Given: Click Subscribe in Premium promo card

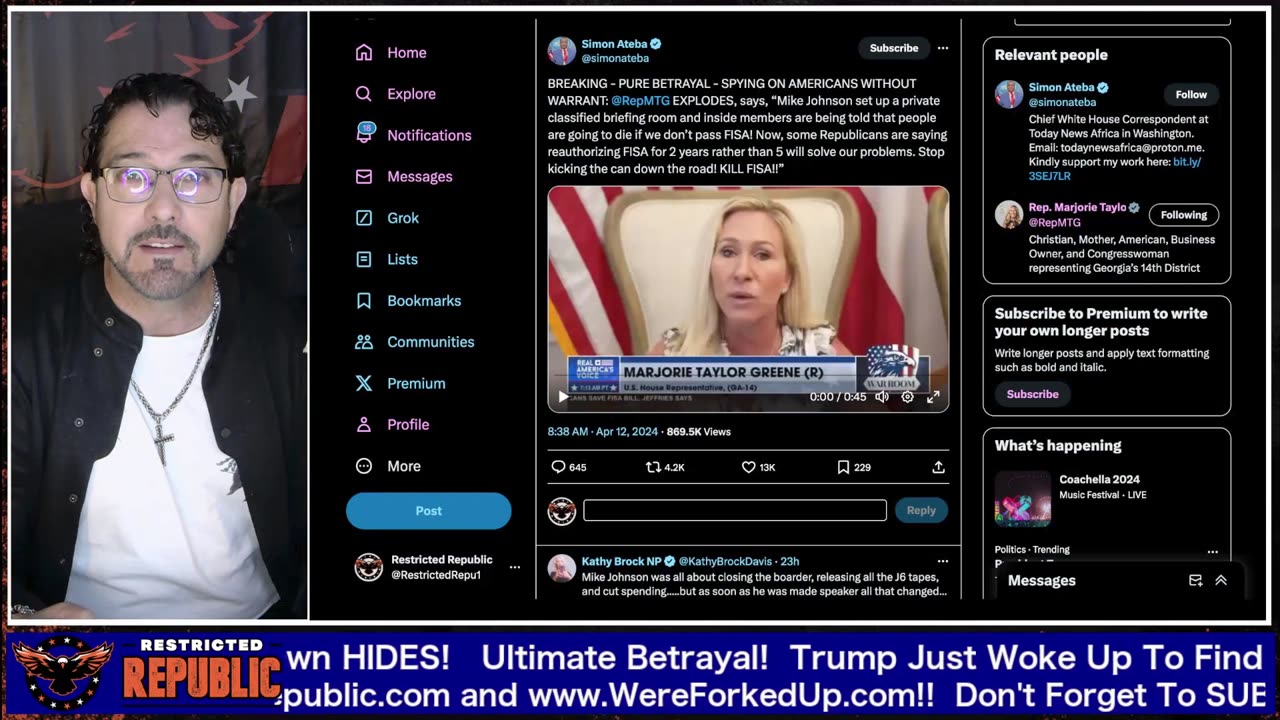Looking at the screenshot, I should click(x=1032, y=394).
